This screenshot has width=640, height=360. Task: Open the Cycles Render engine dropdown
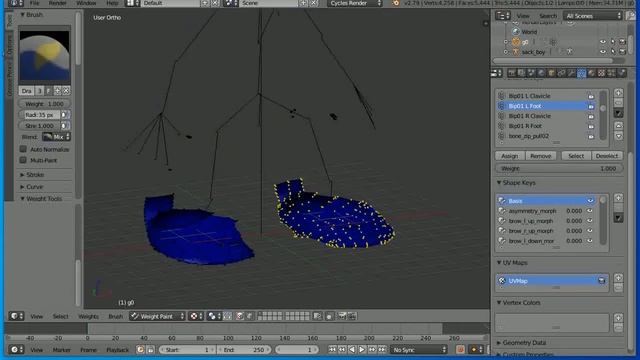tap(355, 3)
